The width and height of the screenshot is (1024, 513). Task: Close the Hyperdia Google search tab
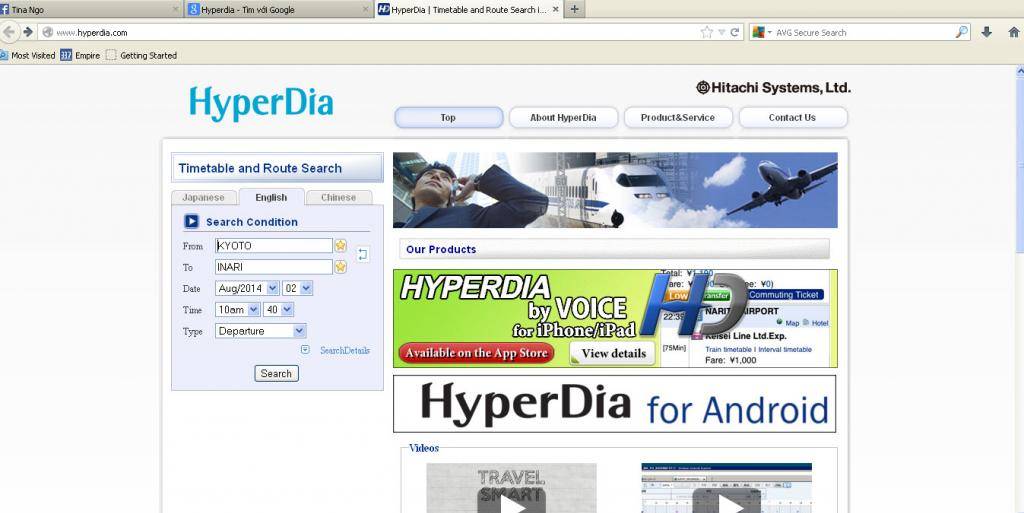(x=365, y=9)
